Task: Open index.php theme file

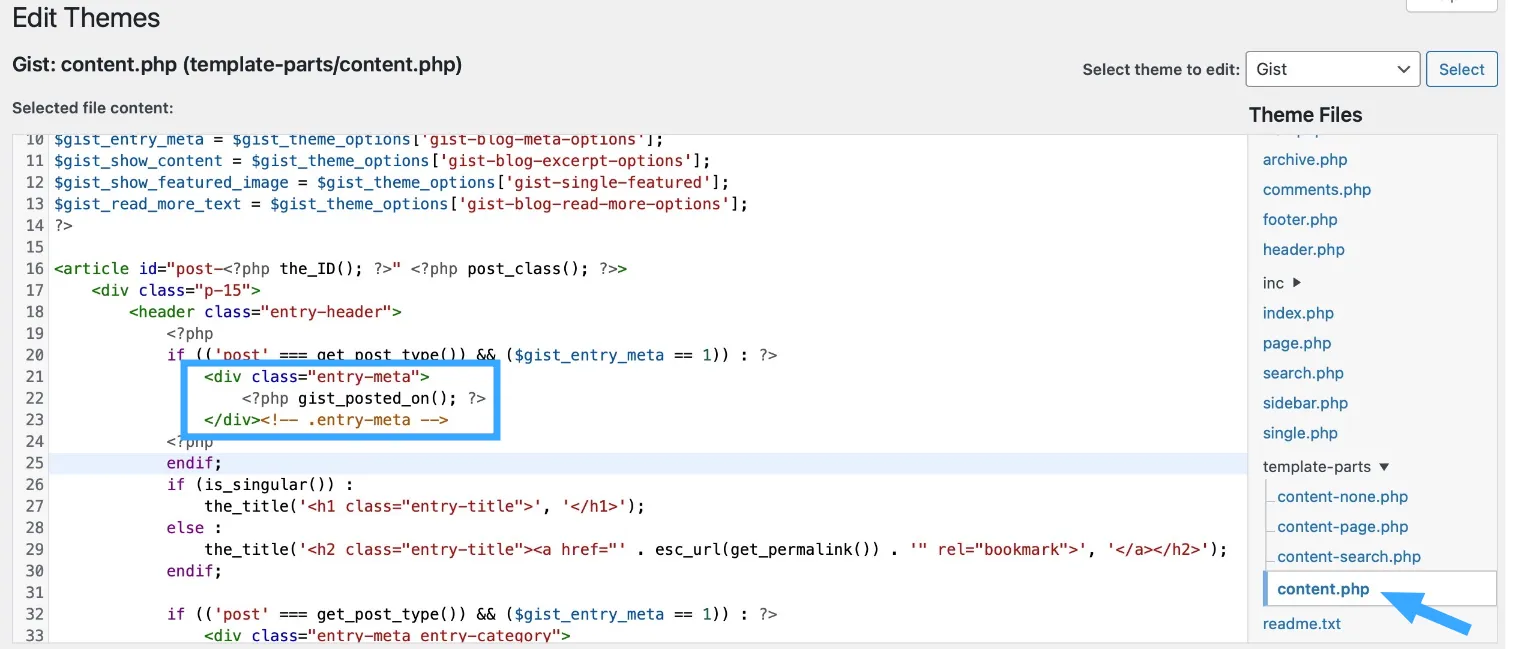Action: [1297, 313]
